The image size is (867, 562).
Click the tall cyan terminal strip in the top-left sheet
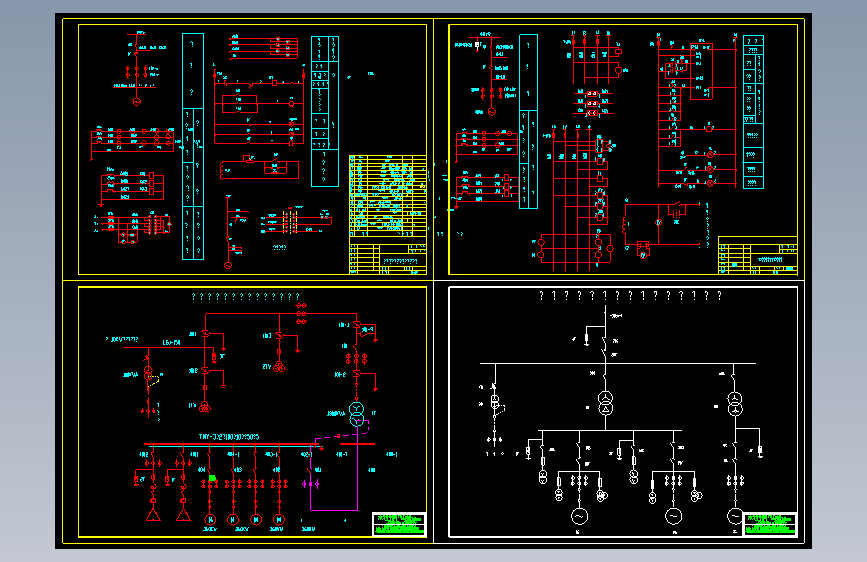(x=193, y=146)
